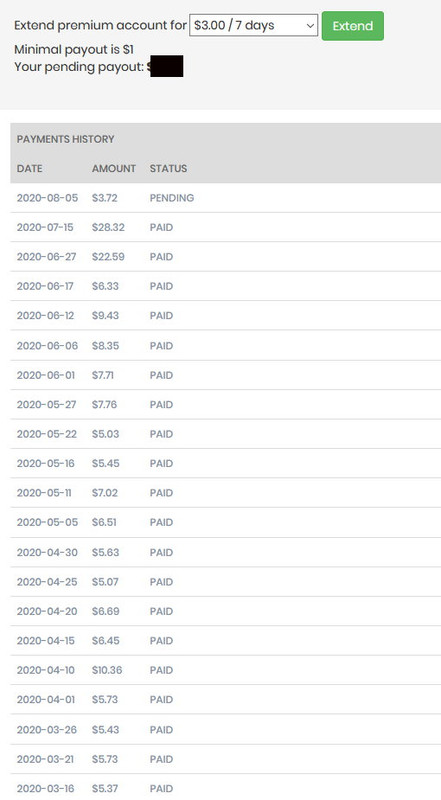Select the 2020-03-16 payment date

coord(45,788)
